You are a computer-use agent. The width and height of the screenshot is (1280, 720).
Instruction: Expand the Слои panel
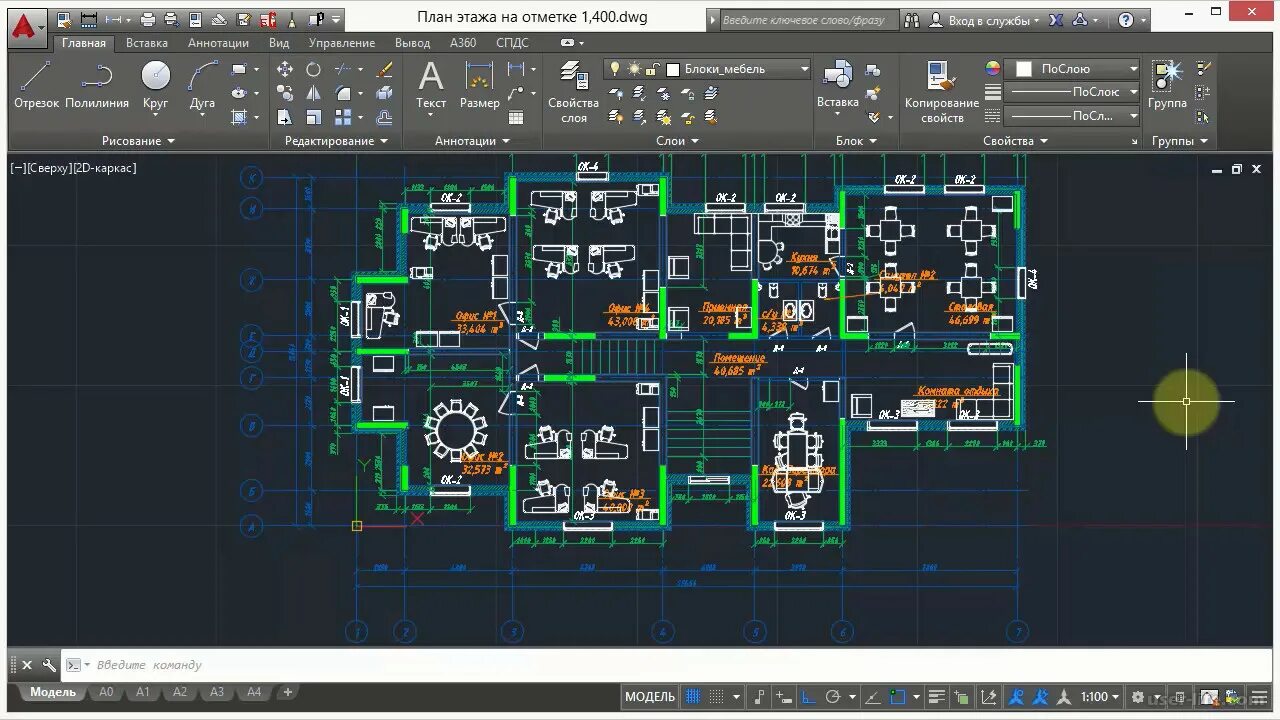[x=677, y=141]
